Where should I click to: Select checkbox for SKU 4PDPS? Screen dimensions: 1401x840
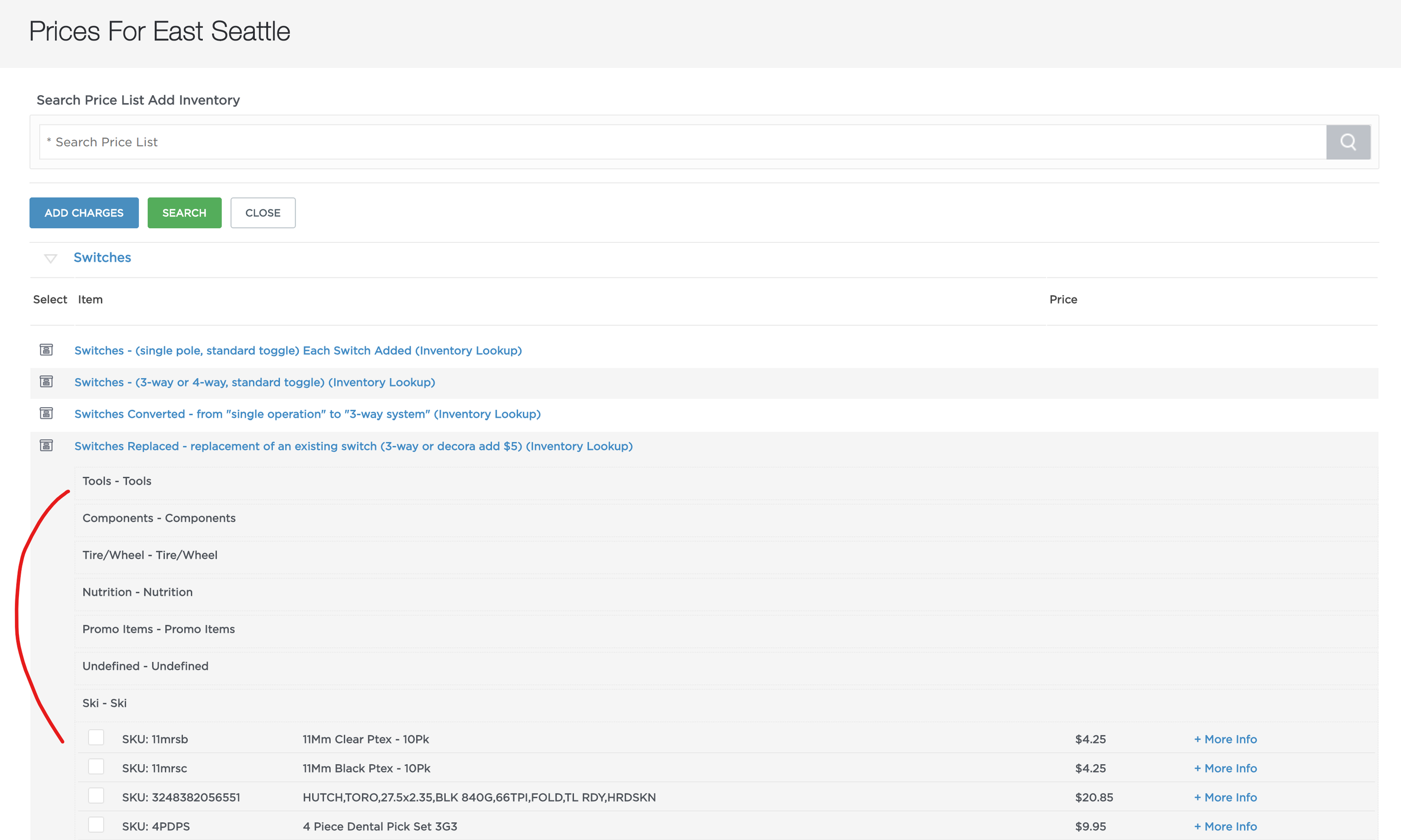click(96, 825)
